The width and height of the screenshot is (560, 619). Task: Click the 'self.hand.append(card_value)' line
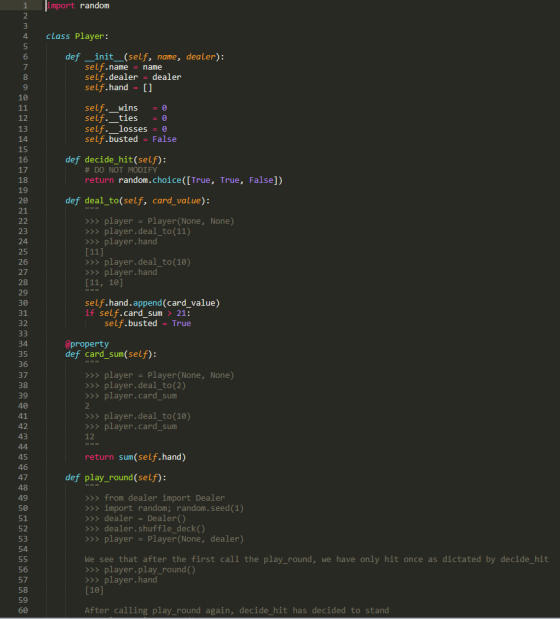pyautogui.click(x=152, y=303)
